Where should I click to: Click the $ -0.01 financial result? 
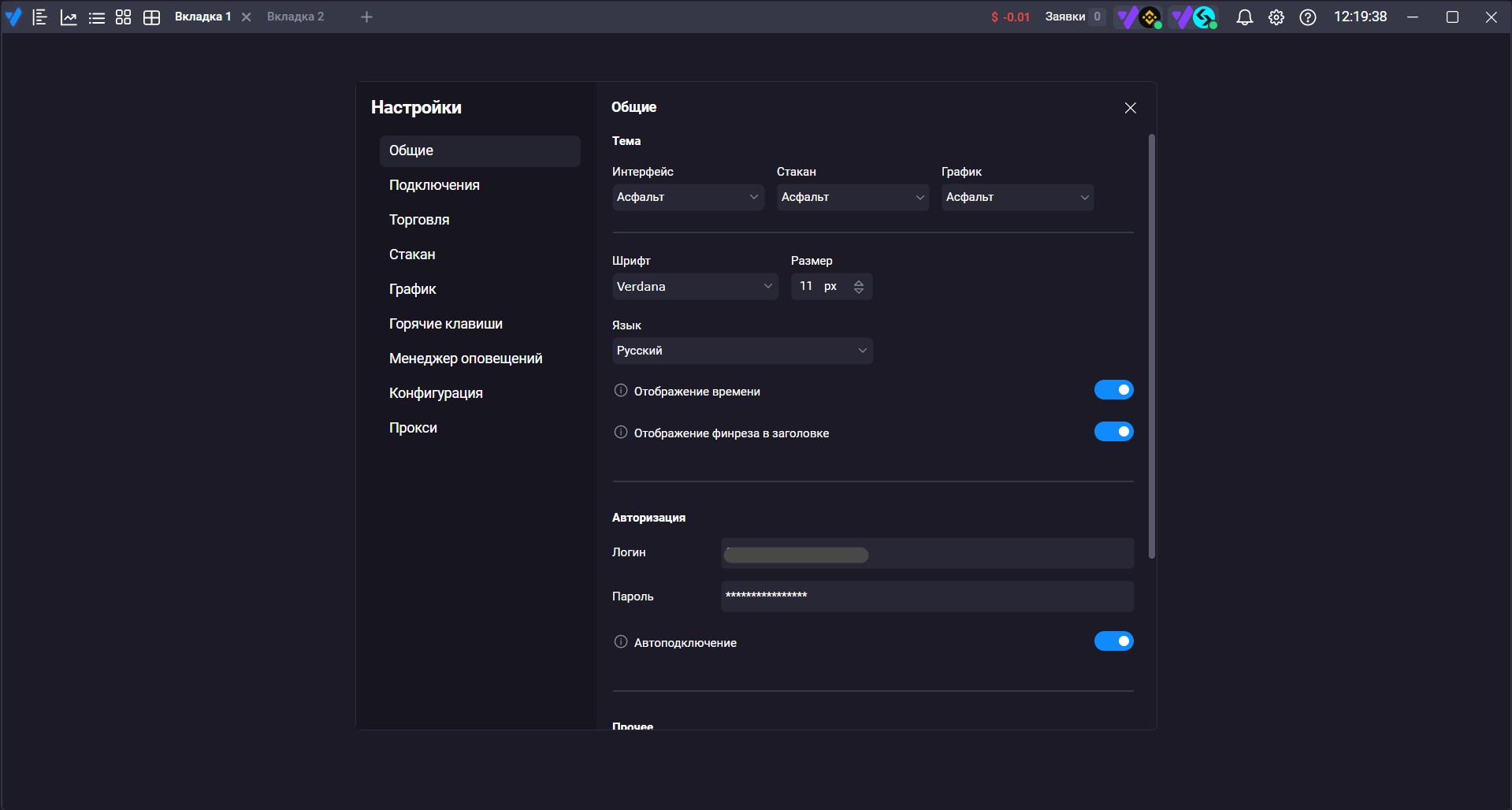coord(1010,17)
